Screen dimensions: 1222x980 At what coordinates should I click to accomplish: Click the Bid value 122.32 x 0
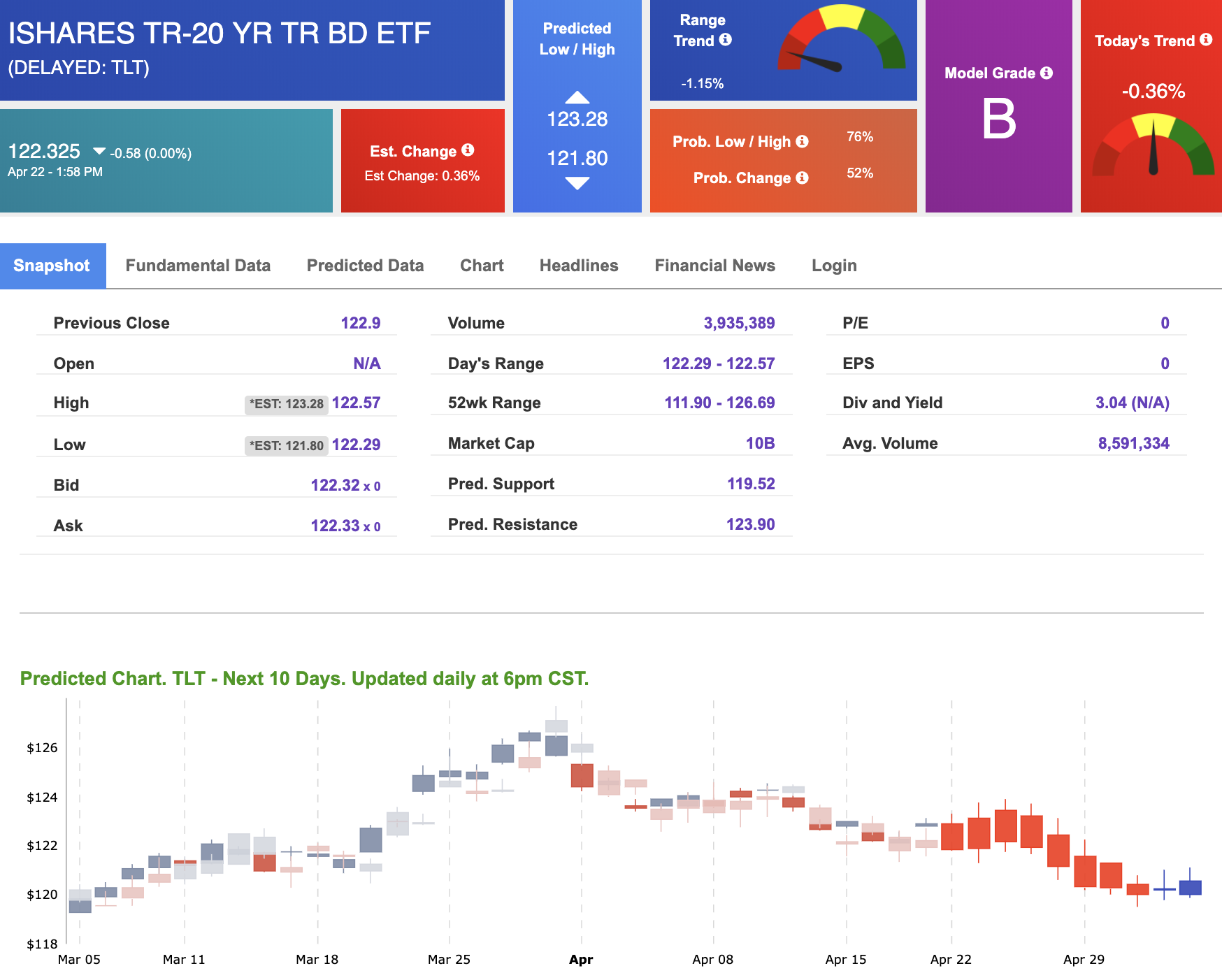click(x=345, y=485)
